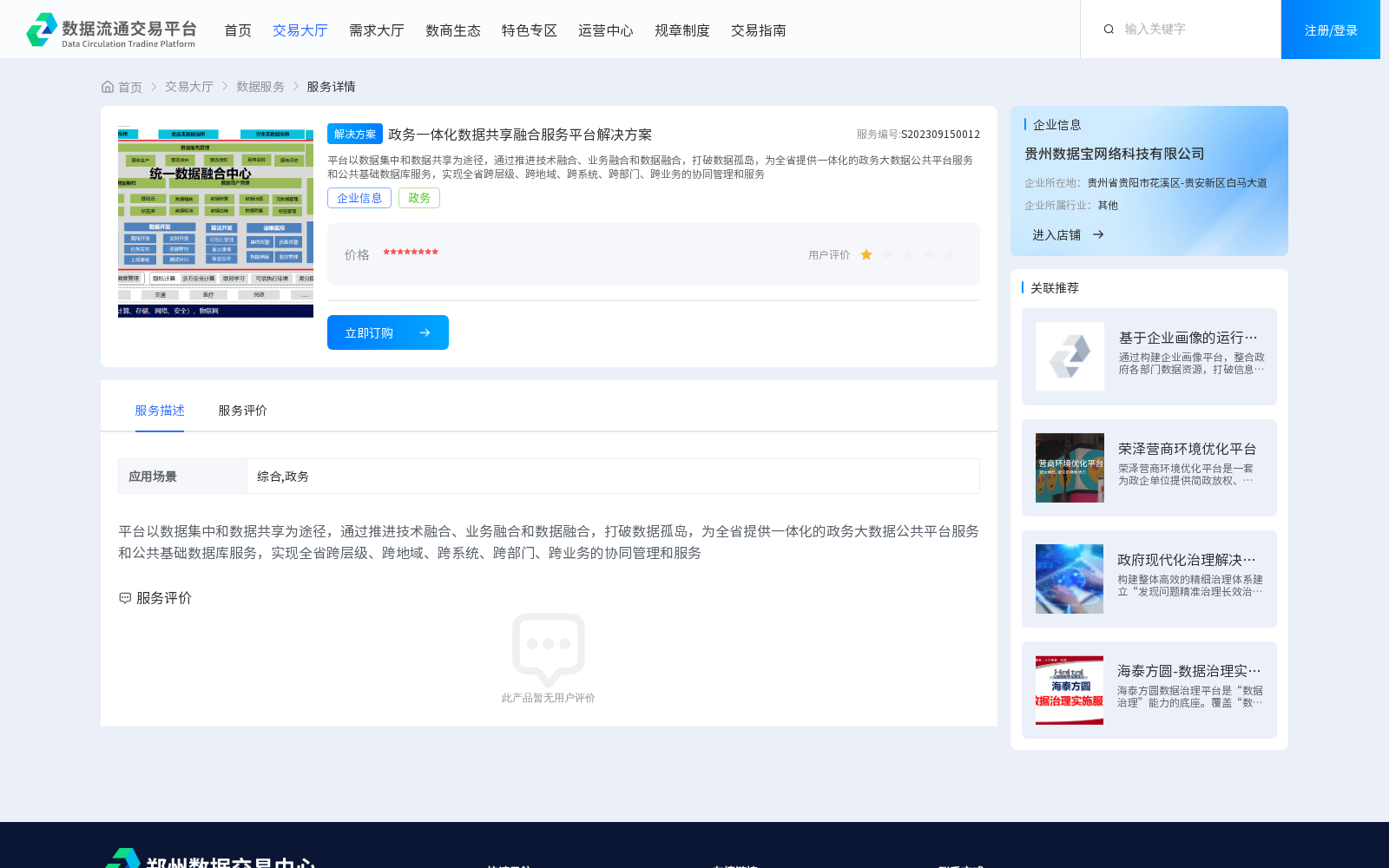The height and width of the screenshot is (868, 1389).
Task: Click the blue 解决方案 label
Action: pyautogui.click(x=355, y=134)
